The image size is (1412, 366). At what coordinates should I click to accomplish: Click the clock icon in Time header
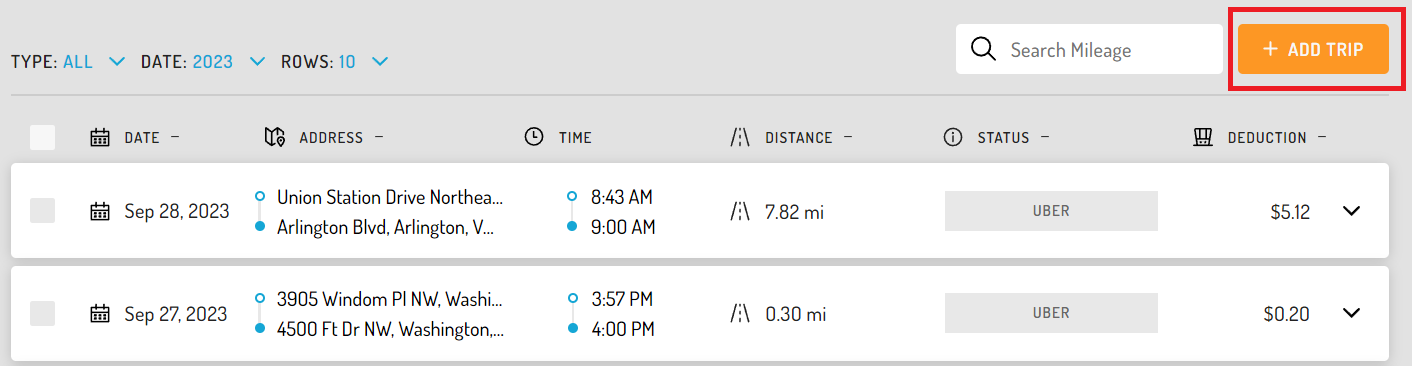[x=534, y=137]
